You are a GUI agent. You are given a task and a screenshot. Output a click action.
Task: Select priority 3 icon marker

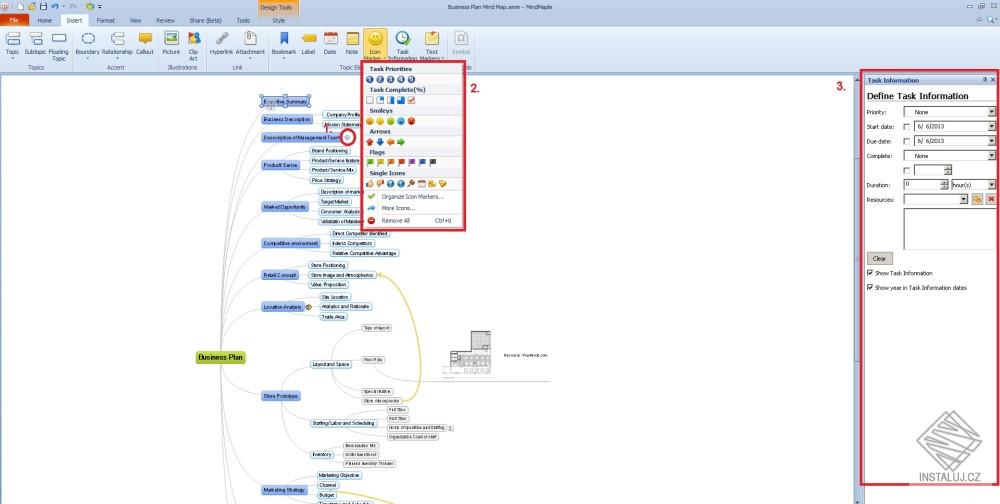click(390, 80)
